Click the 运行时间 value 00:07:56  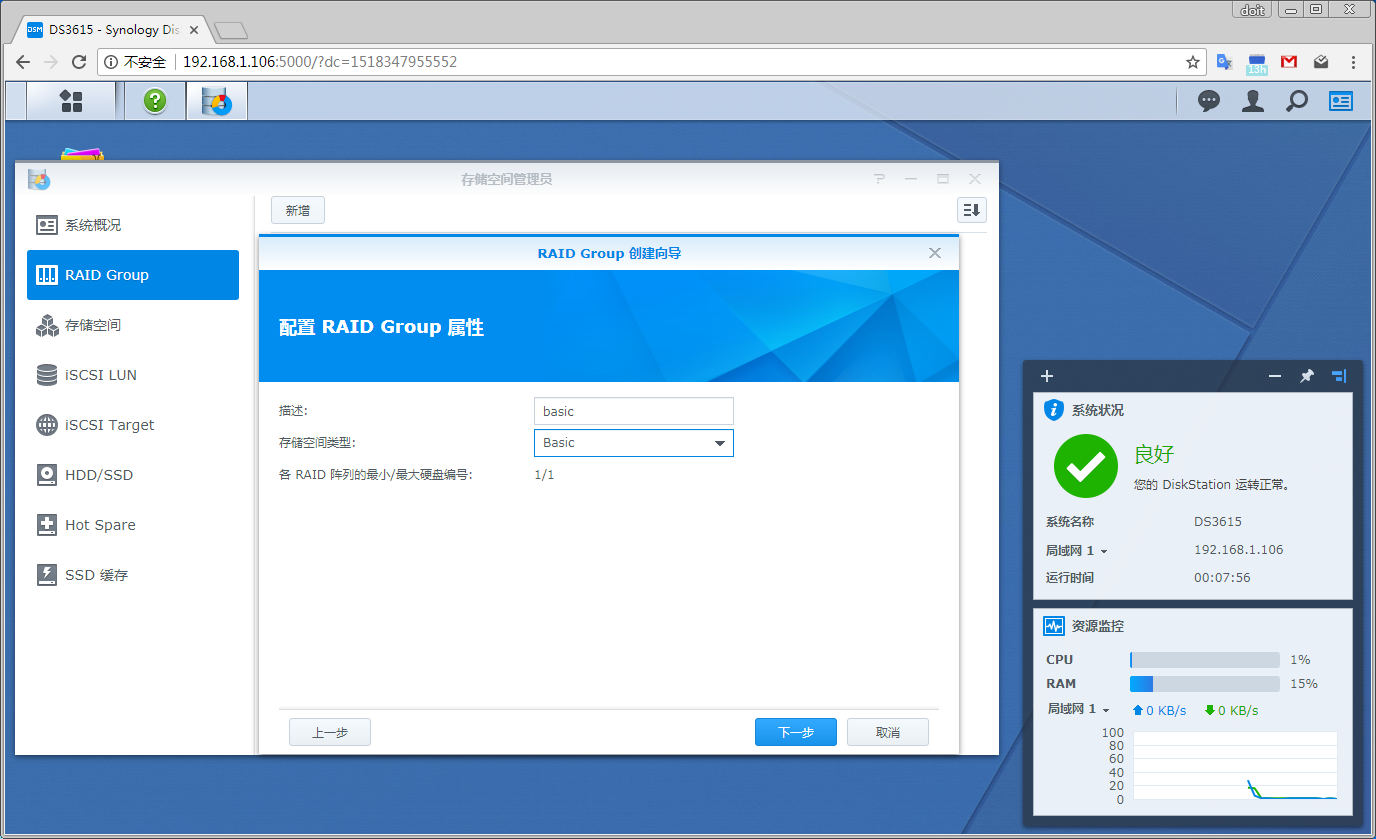pyautogui.click(x=1222, y=578)
